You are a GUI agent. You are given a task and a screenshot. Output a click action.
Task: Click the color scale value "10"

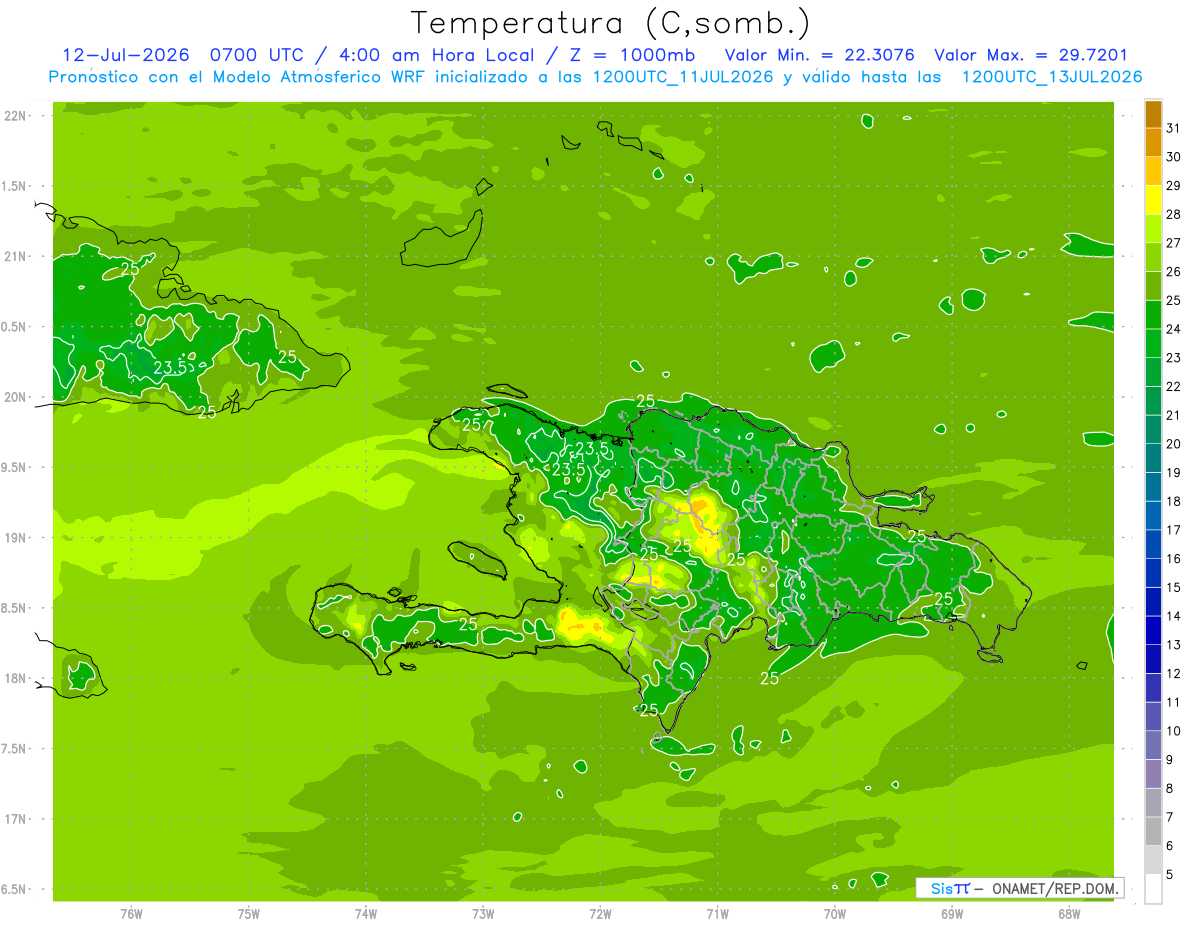pos(1174,731)
